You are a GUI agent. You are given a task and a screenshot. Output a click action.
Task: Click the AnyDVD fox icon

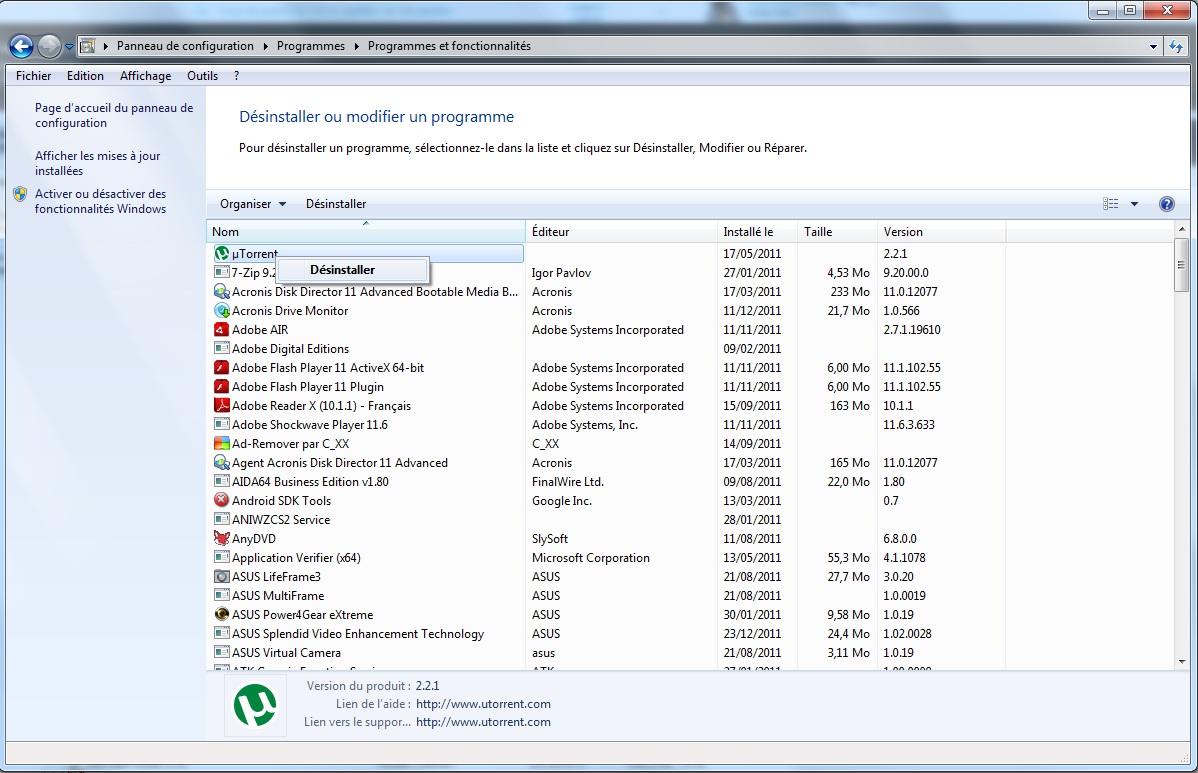click(222, 539)
